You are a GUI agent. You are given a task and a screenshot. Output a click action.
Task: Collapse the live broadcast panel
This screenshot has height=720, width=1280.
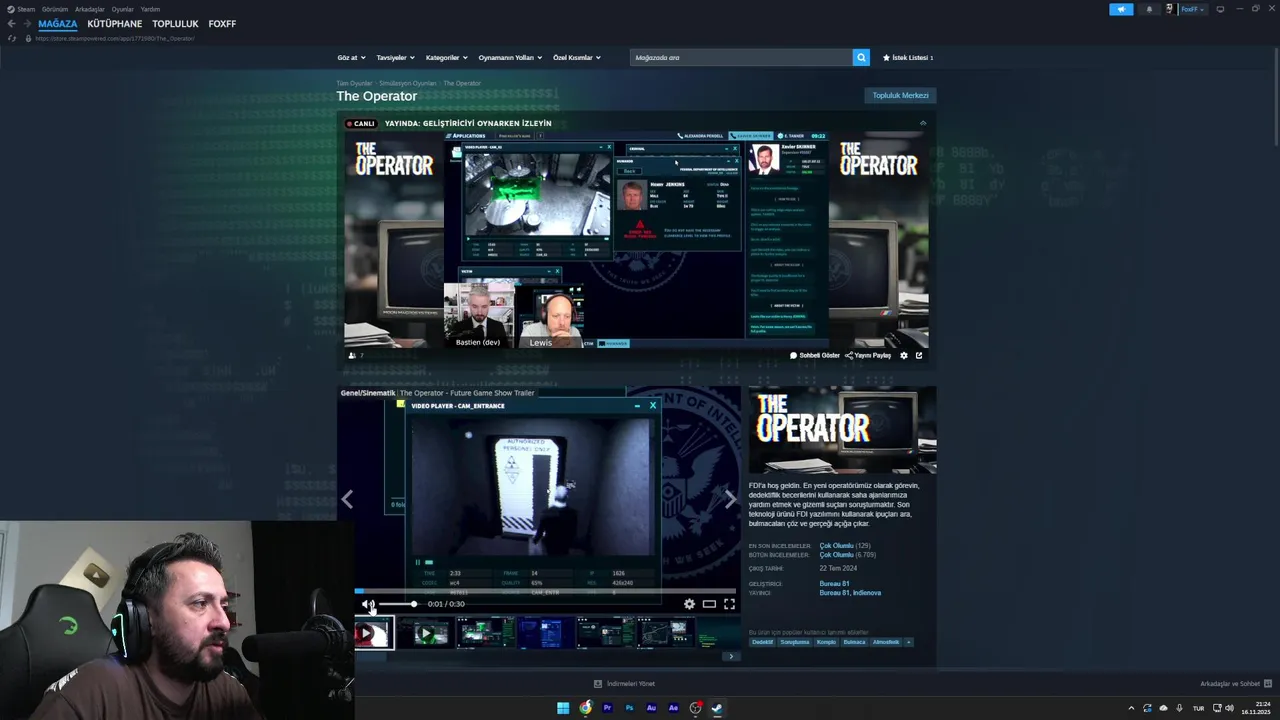tap(923, 123)
